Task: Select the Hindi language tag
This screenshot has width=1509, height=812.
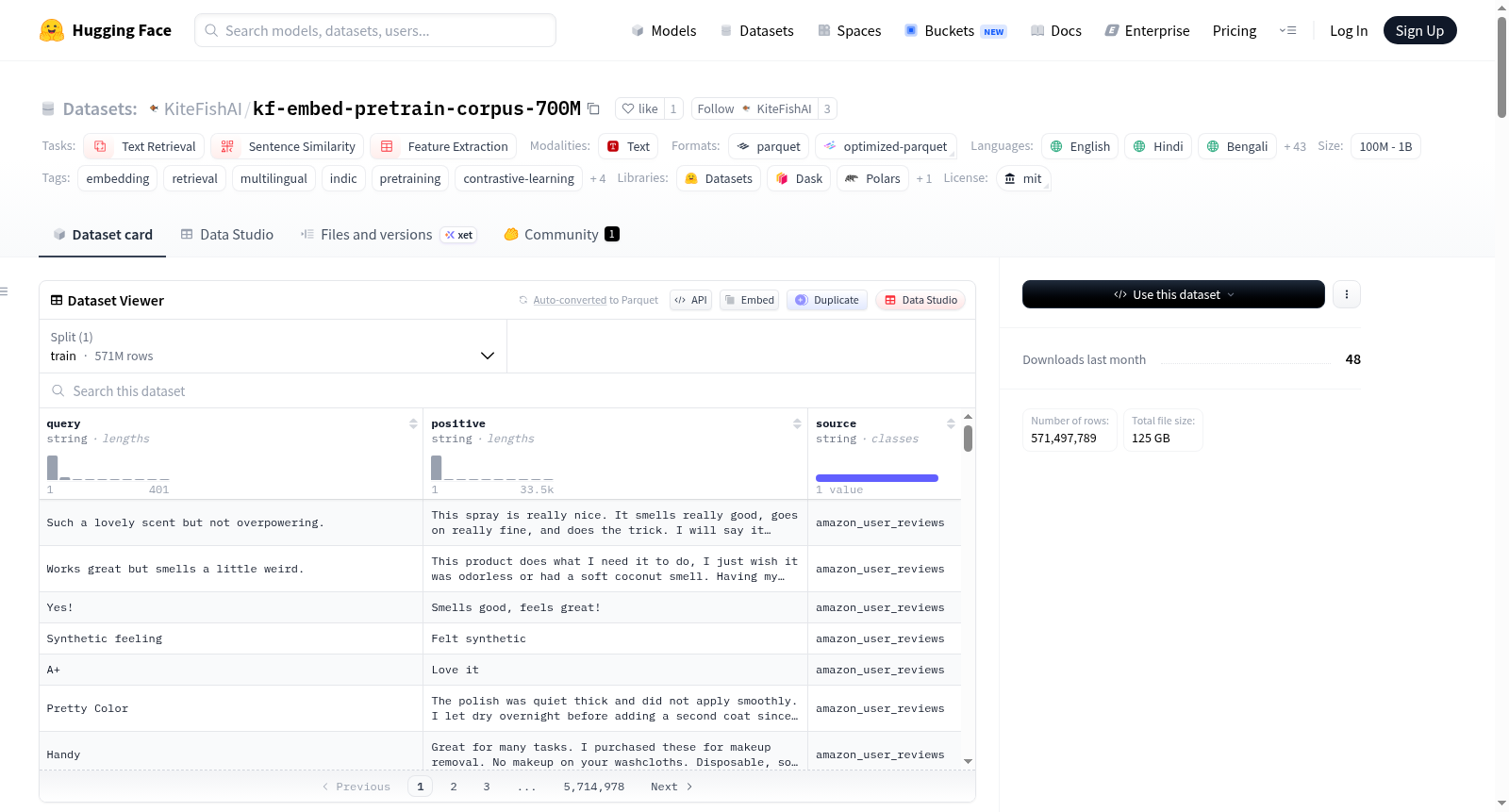Action: [1158, 146]
